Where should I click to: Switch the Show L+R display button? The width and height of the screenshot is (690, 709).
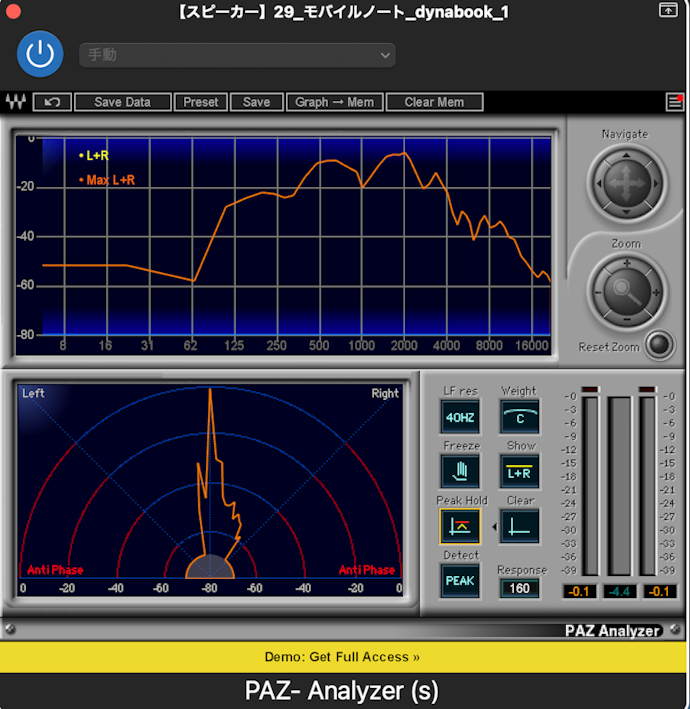pyautogui.click(x=520, y=472)
